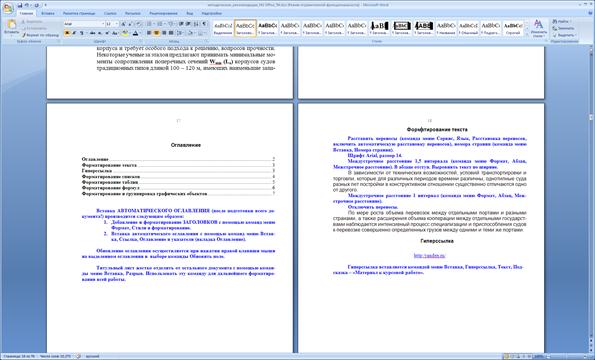Click the Increase Indent icon

pos(188,24)
